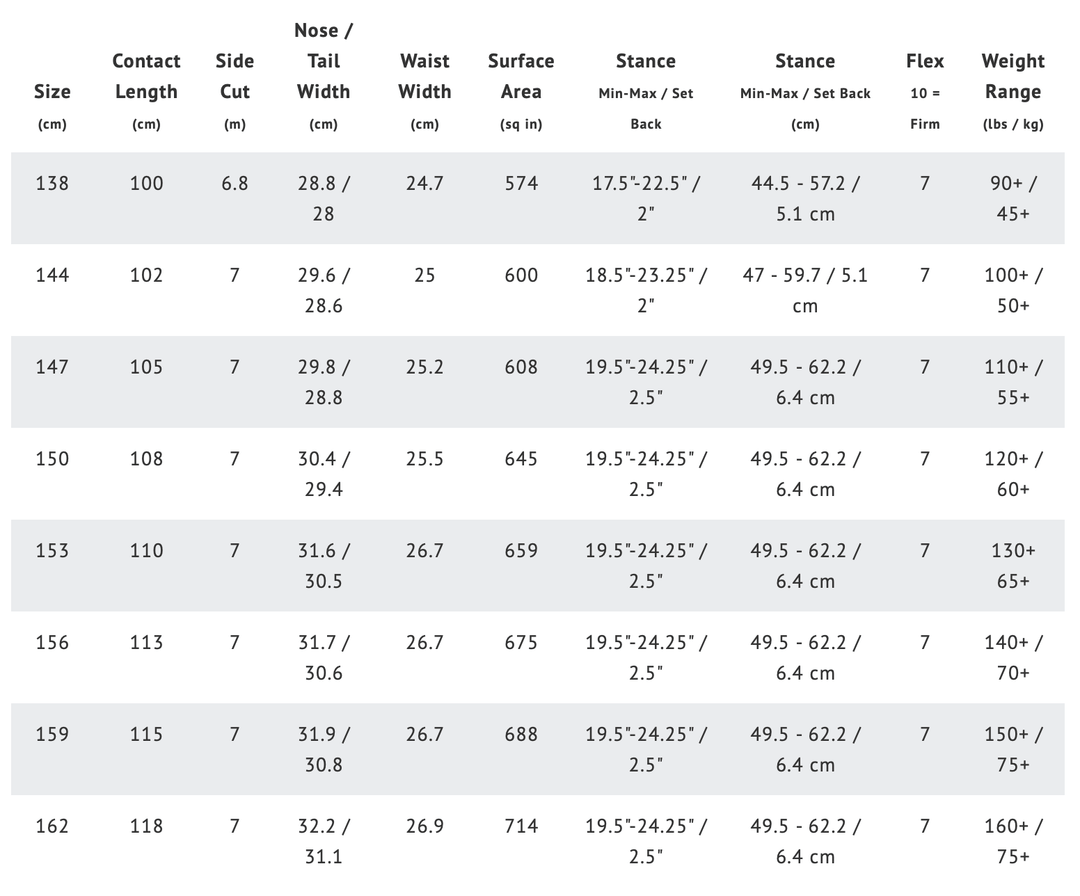The width and height of the screenshot is (1080, 896).
Task: Click the Nose / Tail Width header
Action: (323, 62)
